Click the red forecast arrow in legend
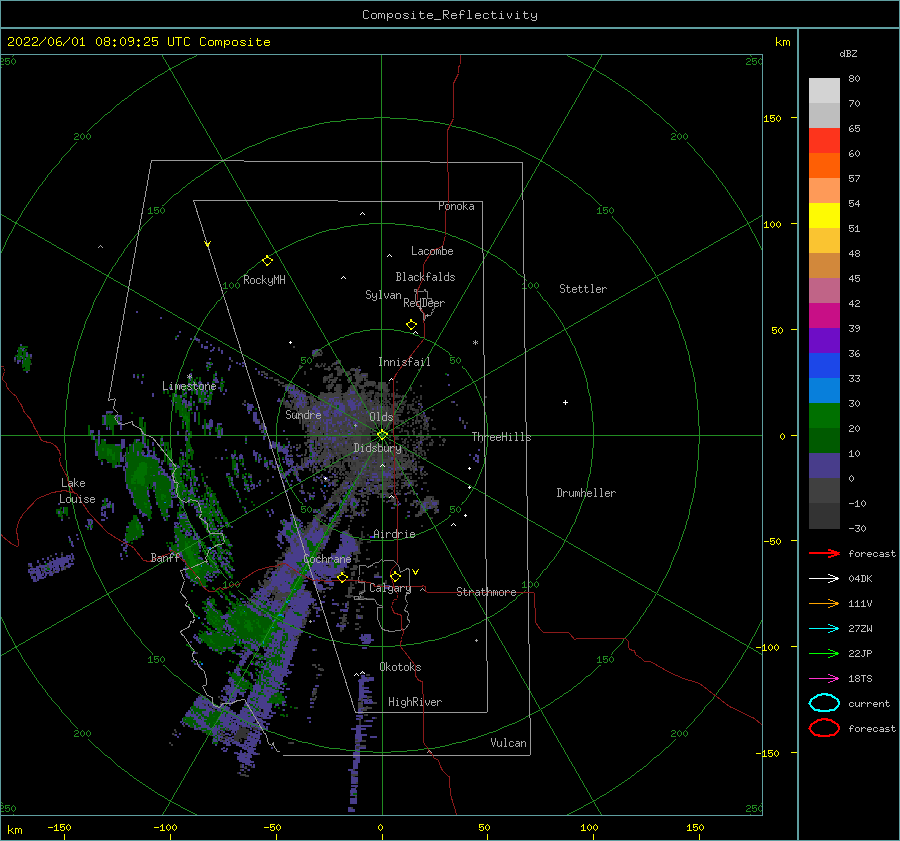900x841 pixels. coord(824,553)
